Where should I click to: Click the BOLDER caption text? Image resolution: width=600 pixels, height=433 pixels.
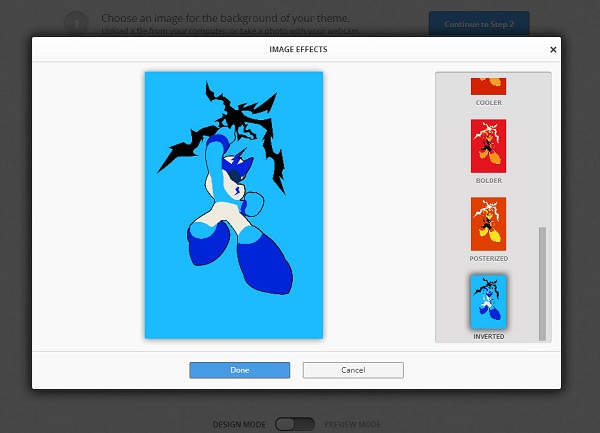click(x=488, y=180)
